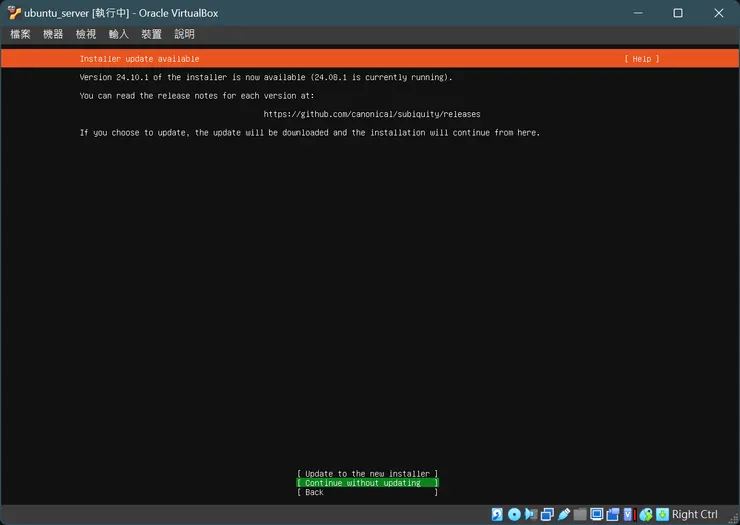
Task: Open the installer Help option
Action: click(642, 59)
